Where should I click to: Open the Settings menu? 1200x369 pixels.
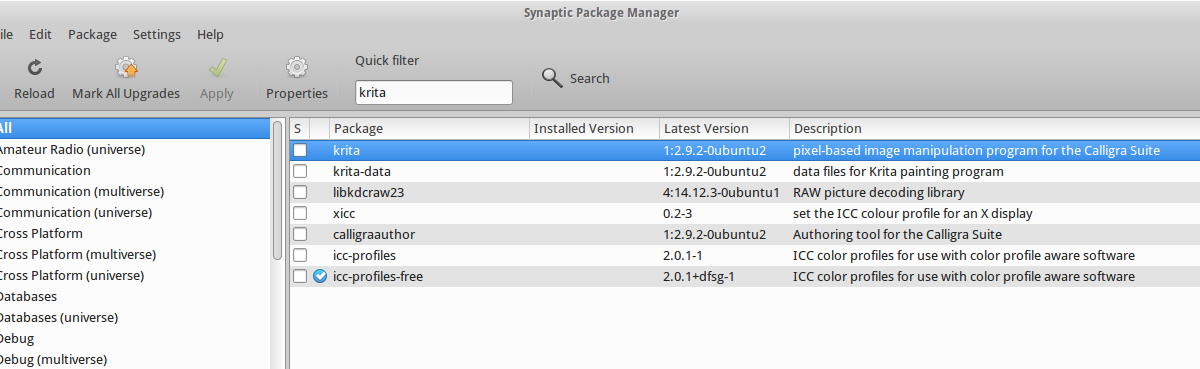point(157,34)
